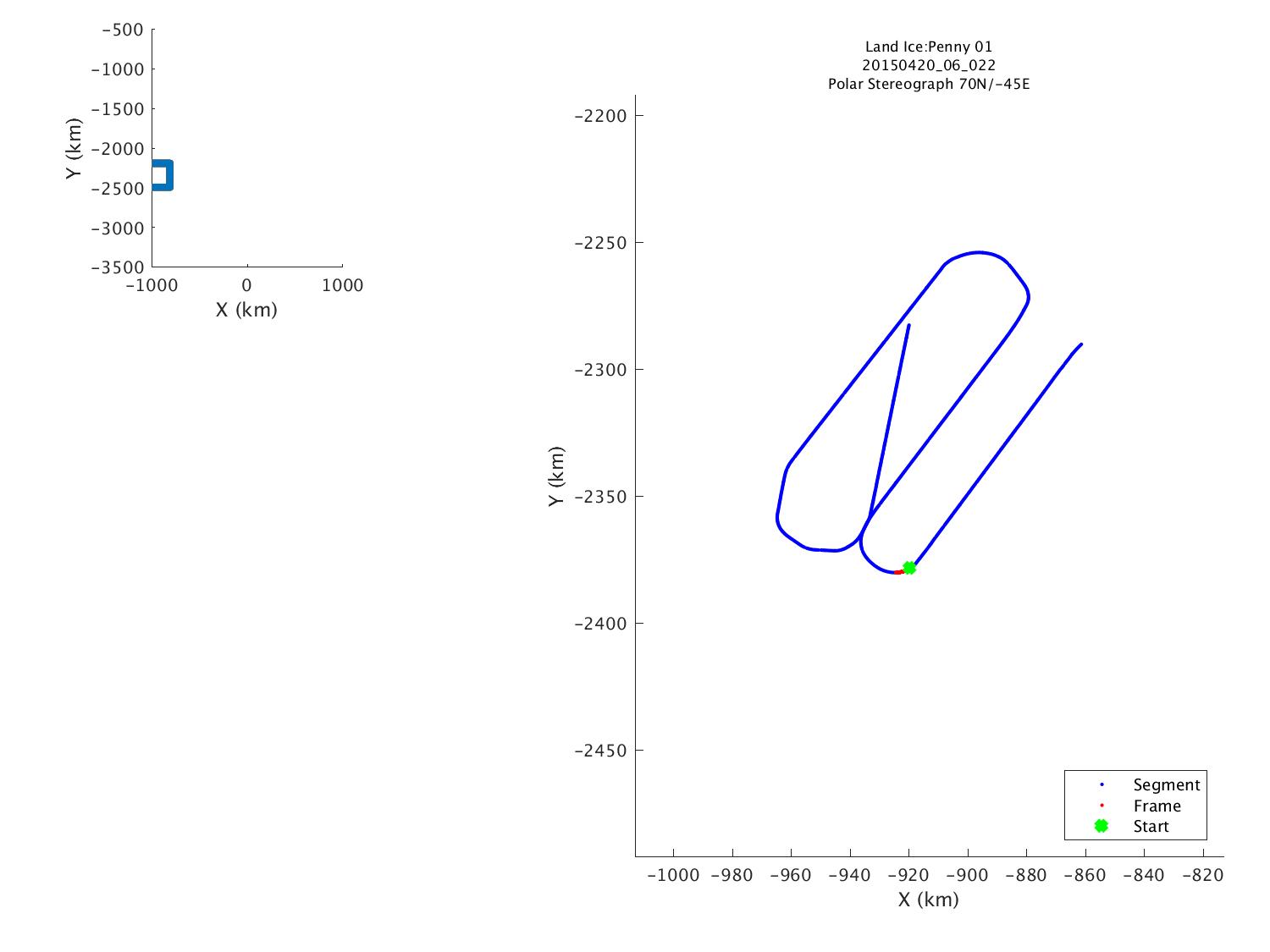
Task: Select the 'Start' legend label
Action: [1151, 827]
